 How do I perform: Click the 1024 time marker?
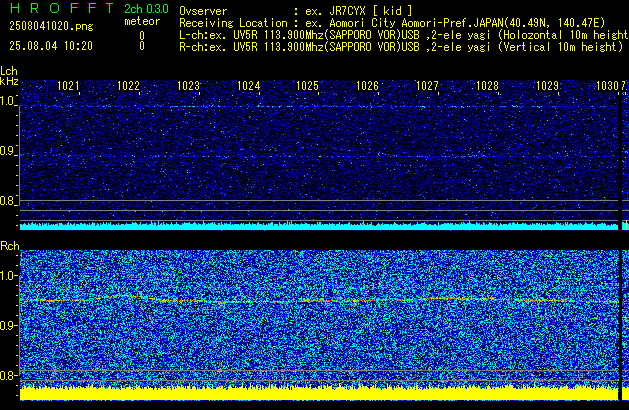click(248, 86)
